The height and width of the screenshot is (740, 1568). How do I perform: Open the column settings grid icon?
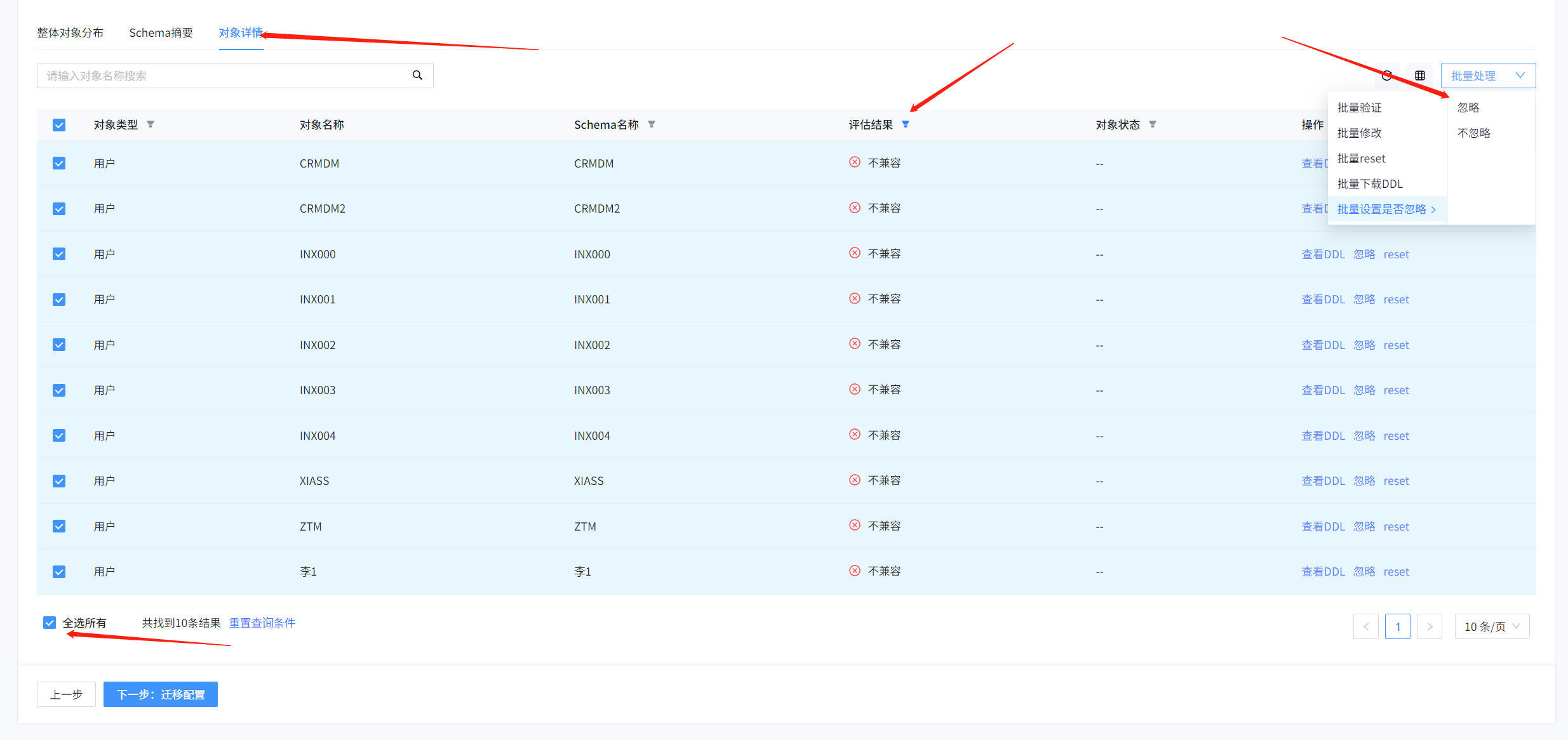1420,76
